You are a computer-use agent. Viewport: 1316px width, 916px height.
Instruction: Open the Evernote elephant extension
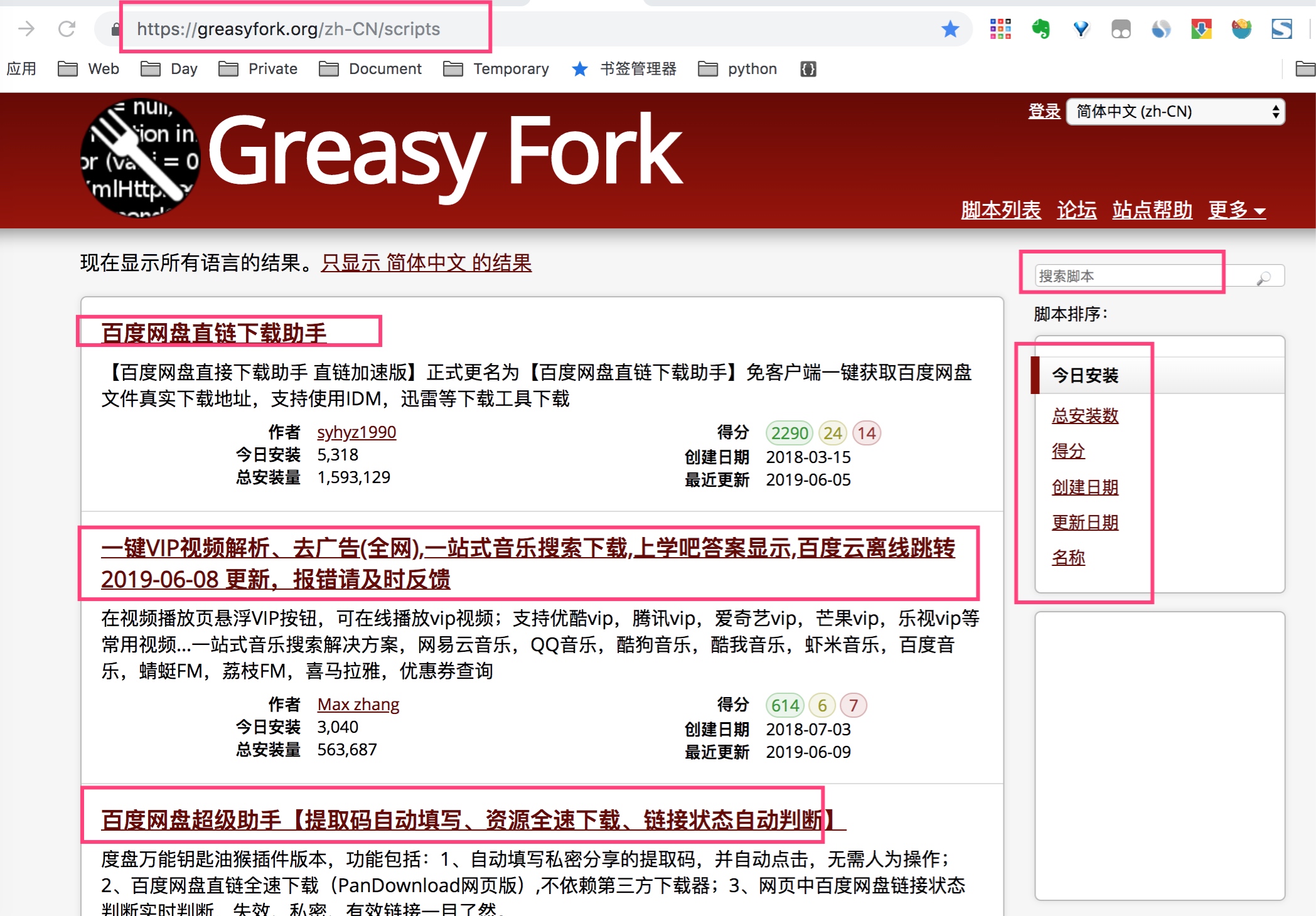tap(1040, 29)
